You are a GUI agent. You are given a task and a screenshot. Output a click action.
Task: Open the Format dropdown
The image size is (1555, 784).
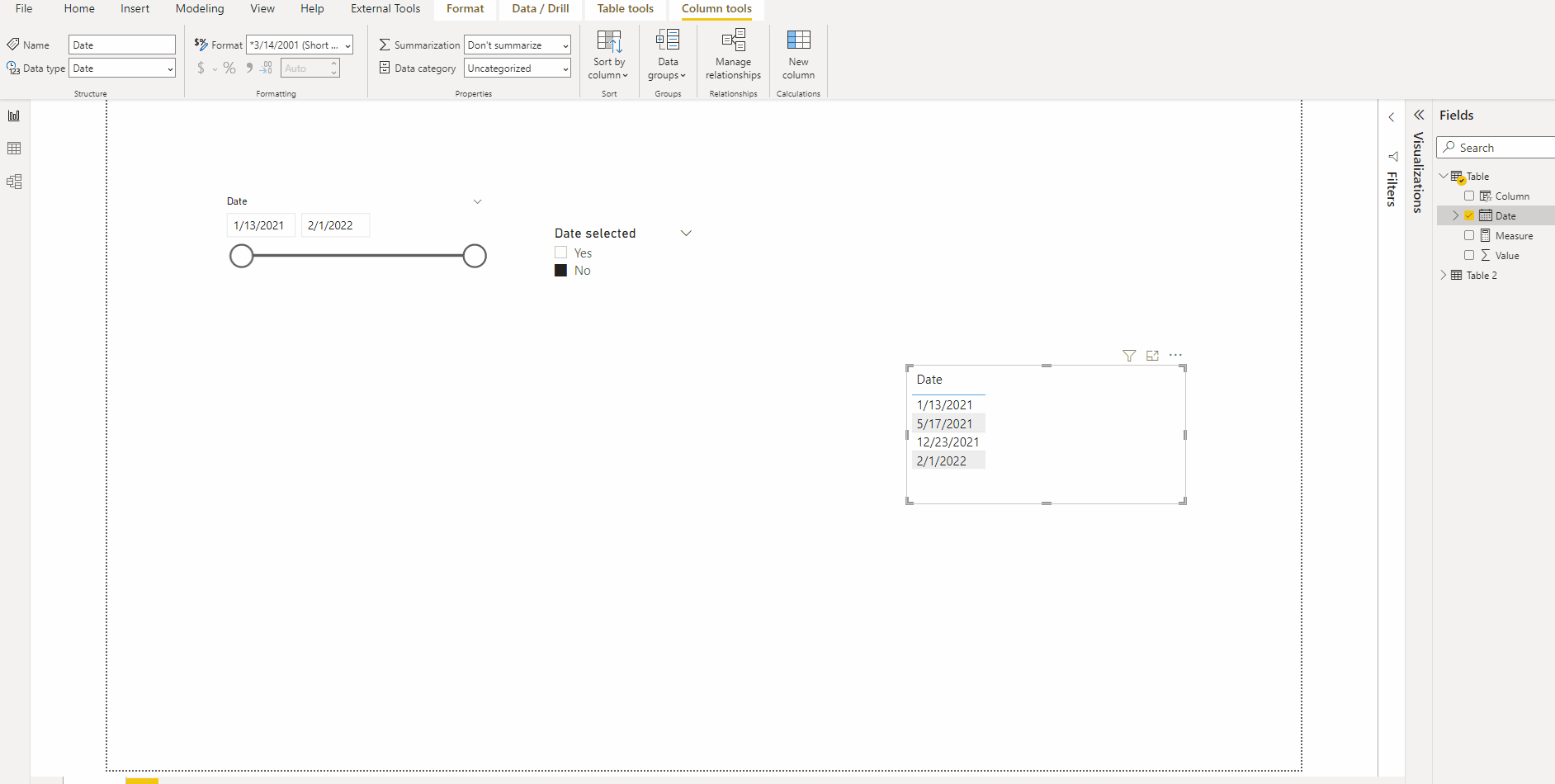[300, 45]
